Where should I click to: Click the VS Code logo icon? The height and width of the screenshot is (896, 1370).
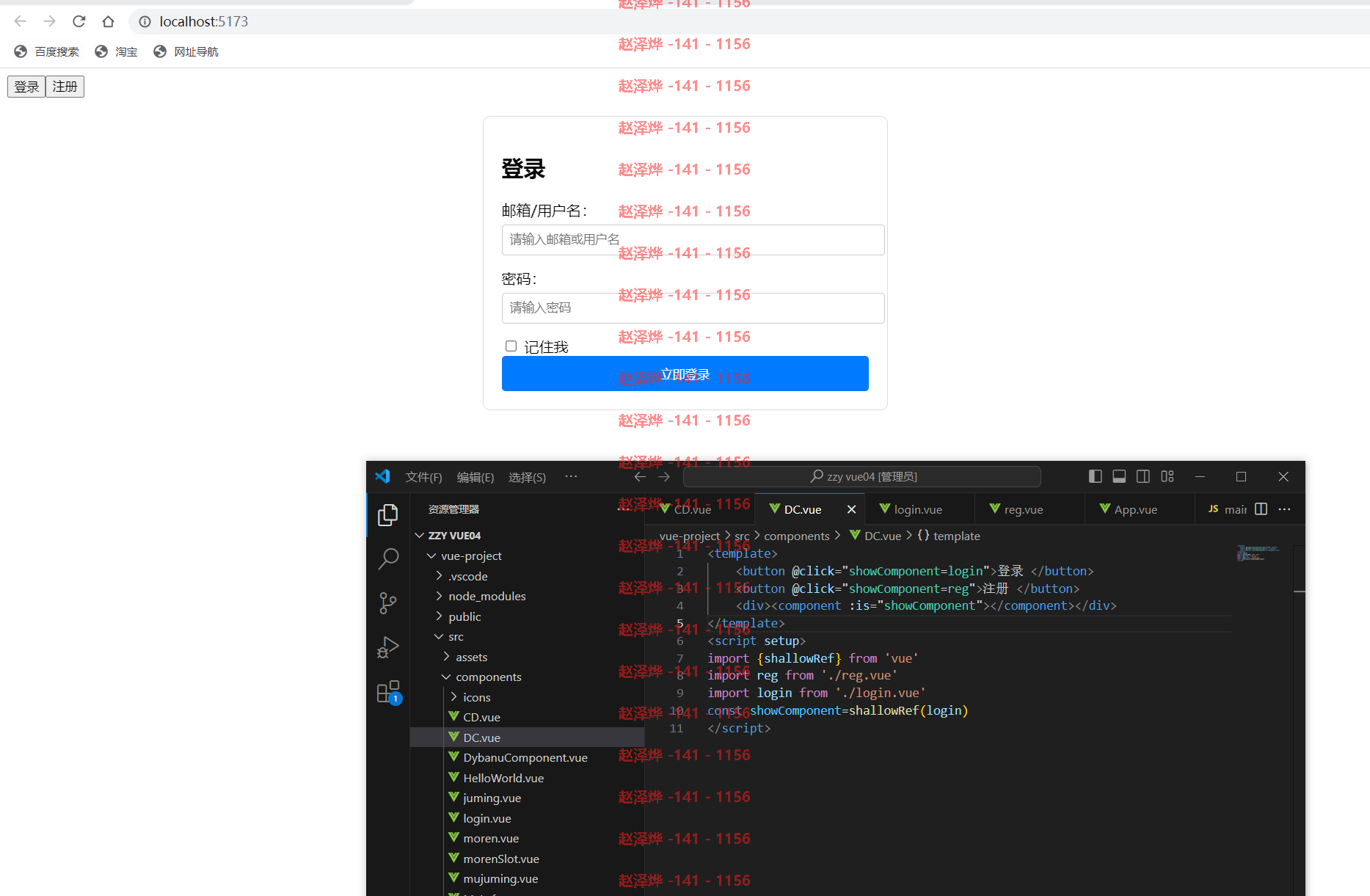click(x=382, y=476)
